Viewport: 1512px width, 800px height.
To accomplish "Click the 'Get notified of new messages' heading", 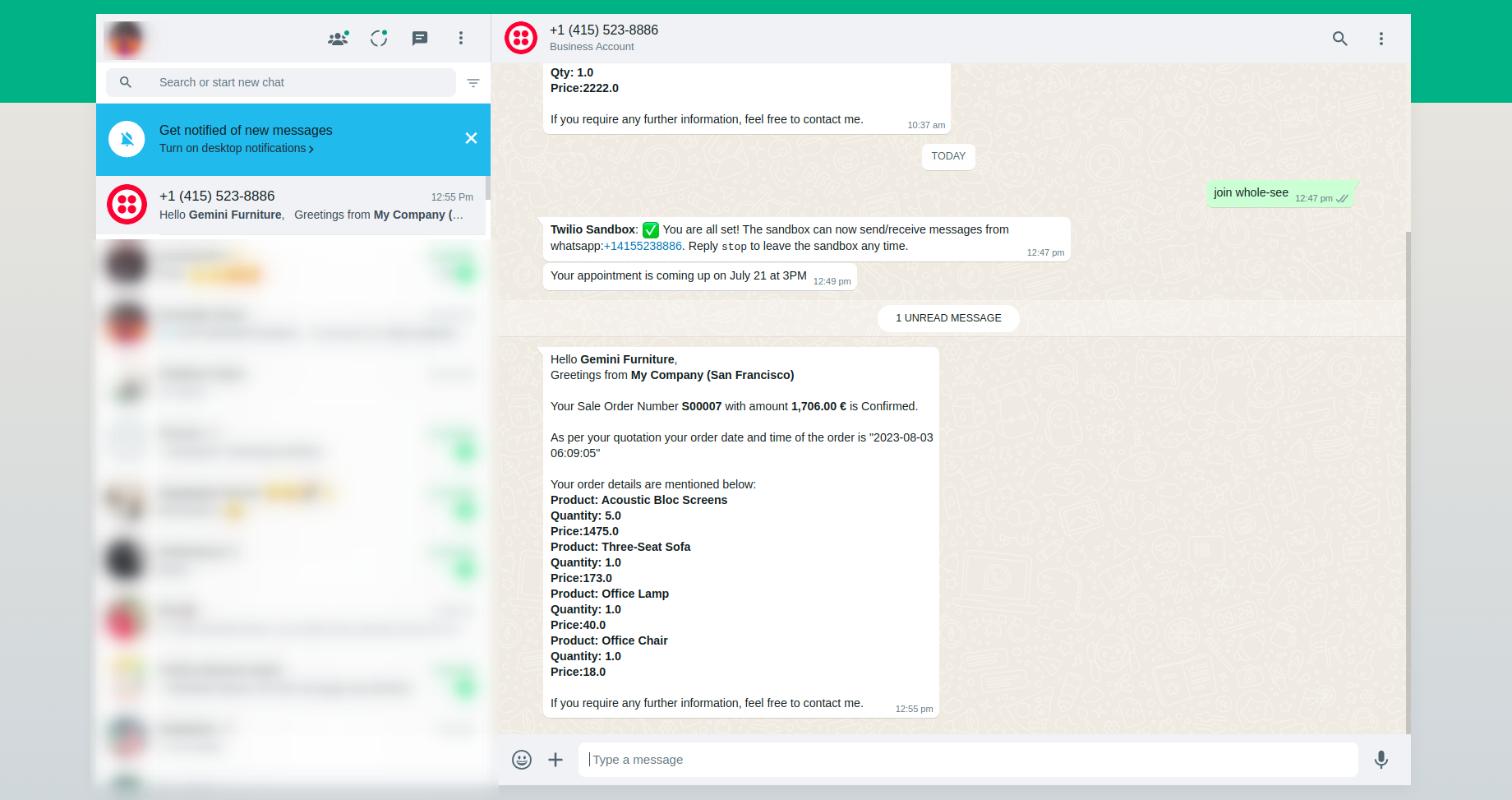I will pyautogui.click(x=246, y=131).
